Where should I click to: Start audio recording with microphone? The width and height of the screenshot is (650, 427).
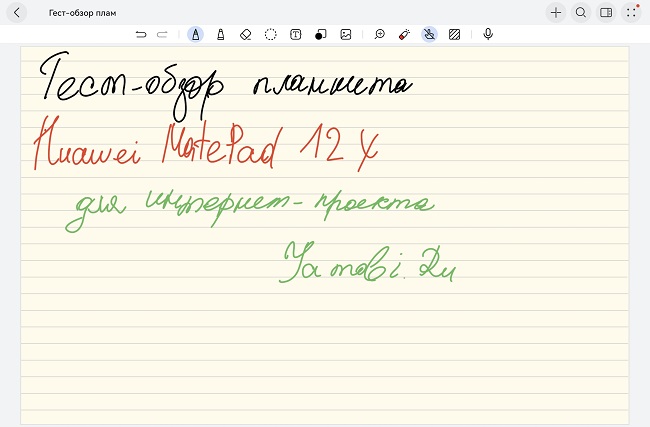click(x=488, y=34)
